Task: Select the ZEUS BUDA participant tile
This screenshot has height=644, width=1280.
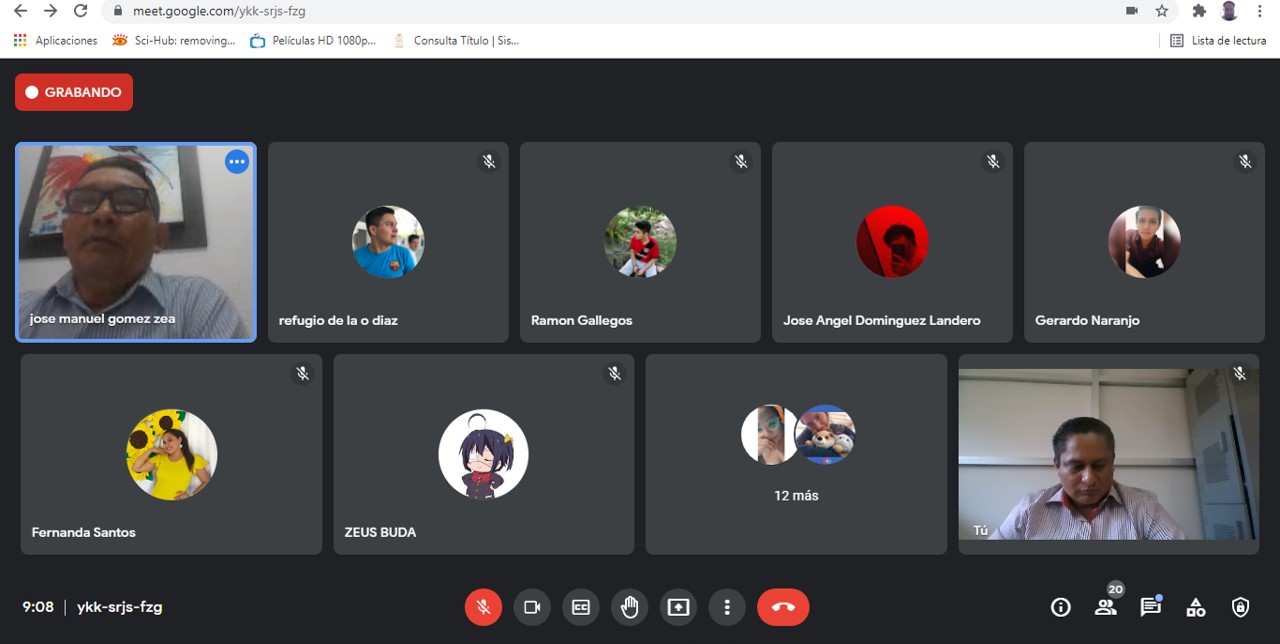Action: coord(483,454)
